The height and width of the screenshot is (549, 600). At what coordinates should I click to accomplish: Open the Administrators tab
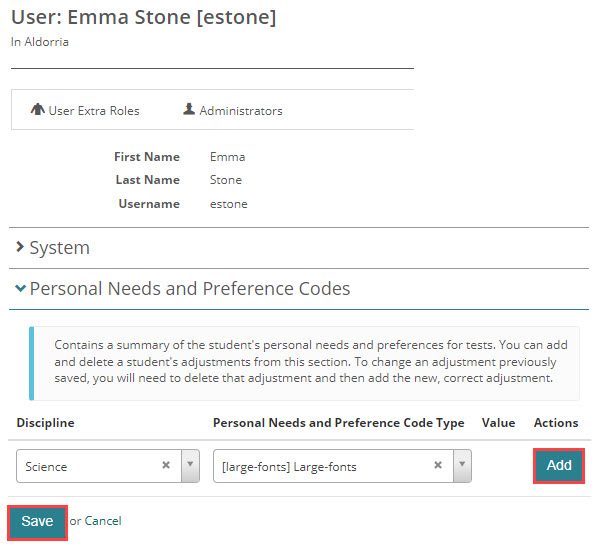coord(233,110)
